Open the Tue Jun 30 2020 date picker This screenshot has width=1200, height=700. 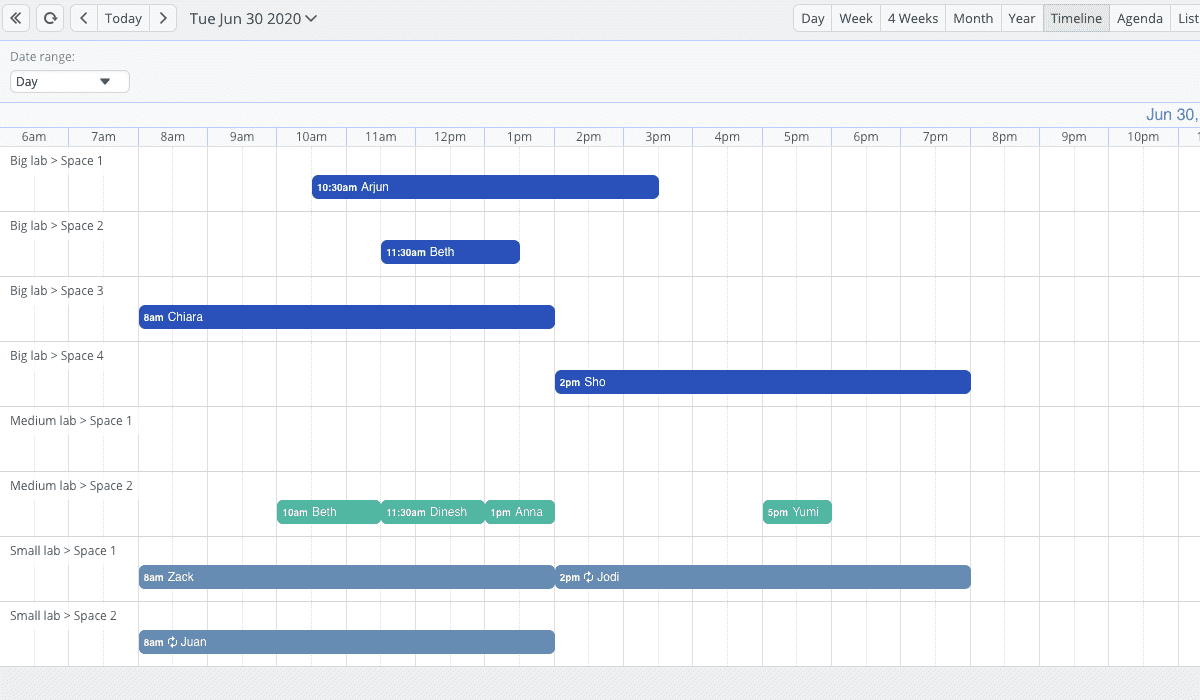[253, 18]
